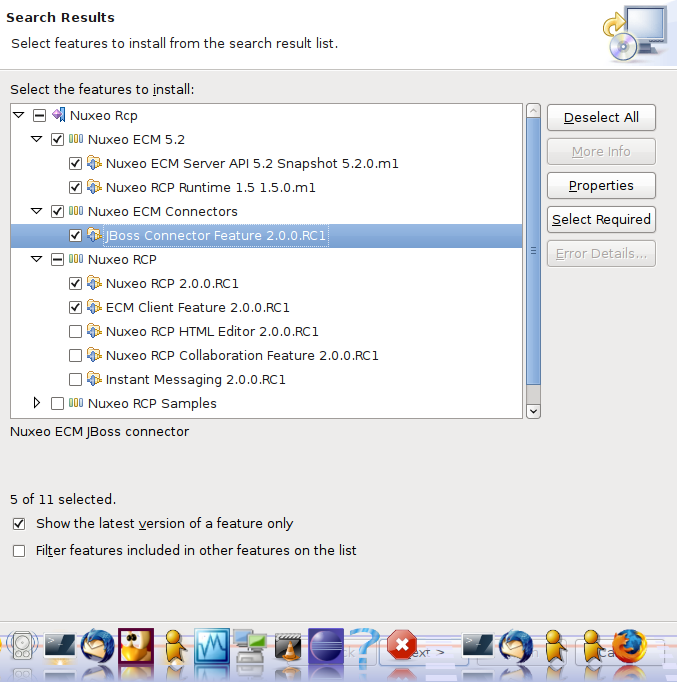Click the JBoss Connector Feature plugin icon
Viewport: 677px width, 682px height.
[x=94, y=235]
